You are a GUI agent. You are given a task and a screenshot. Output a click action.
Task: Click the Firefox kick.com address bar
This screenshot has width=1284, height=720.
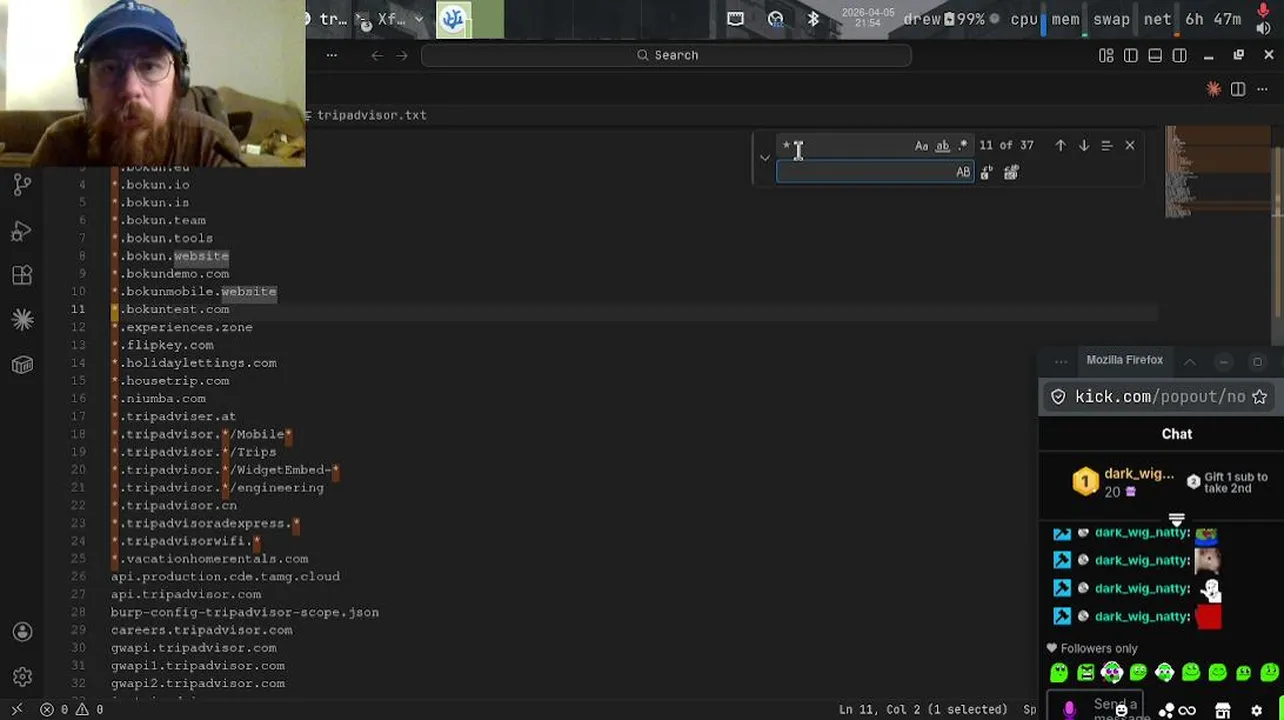pos(1159,397)
